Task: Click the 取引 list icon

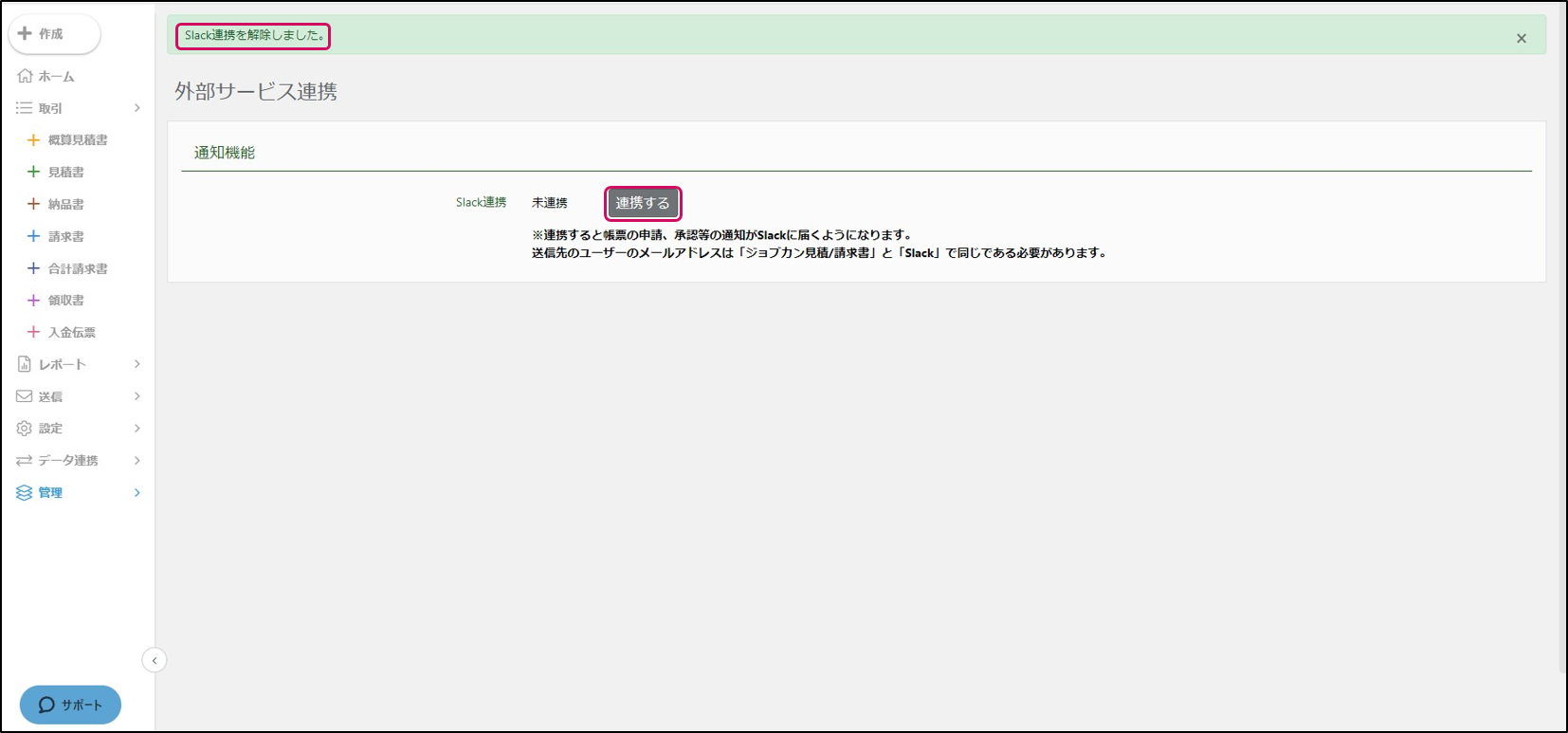Action: point(25,108)
